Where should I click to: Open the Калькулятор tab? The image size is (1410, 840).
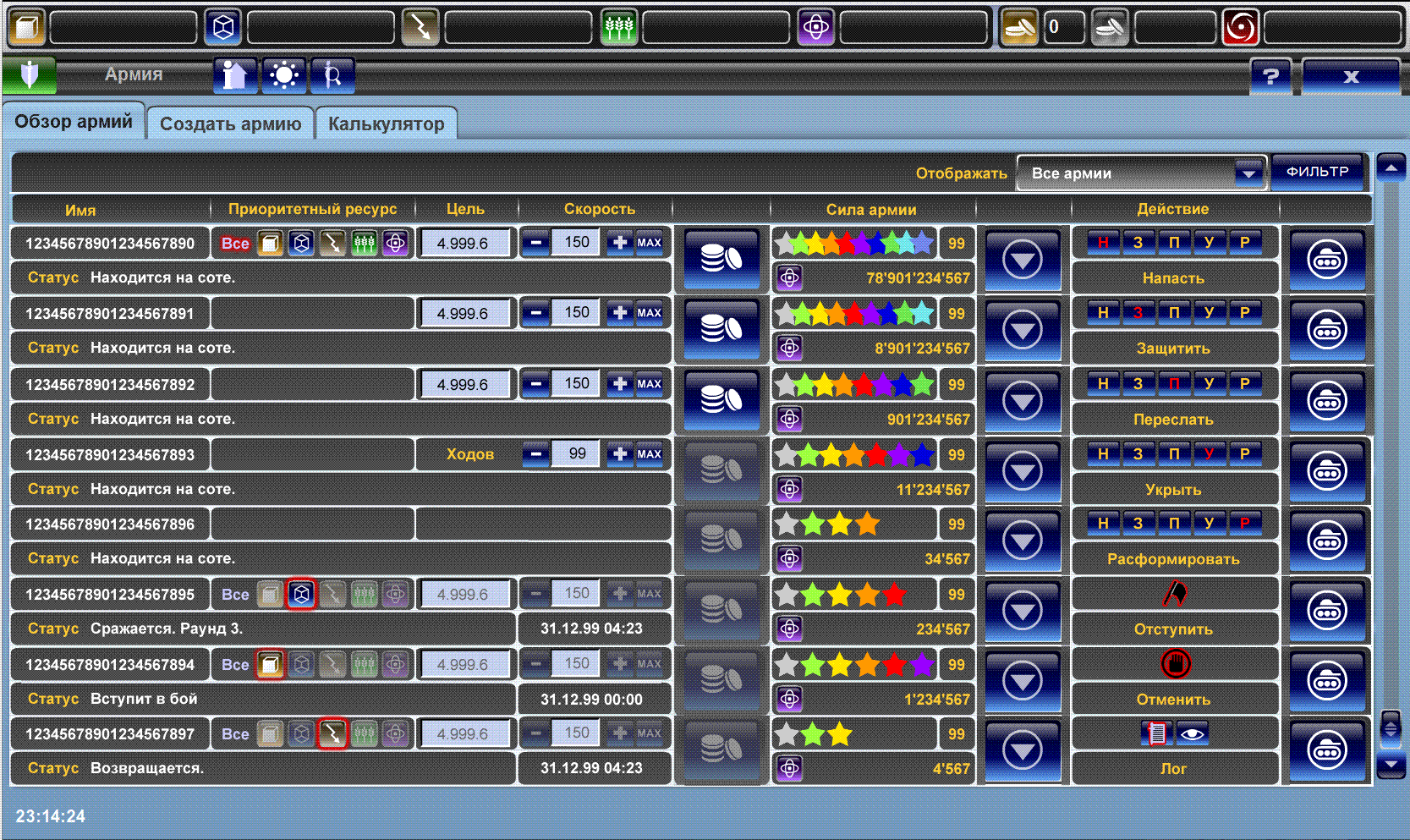(x=386, y=124)
